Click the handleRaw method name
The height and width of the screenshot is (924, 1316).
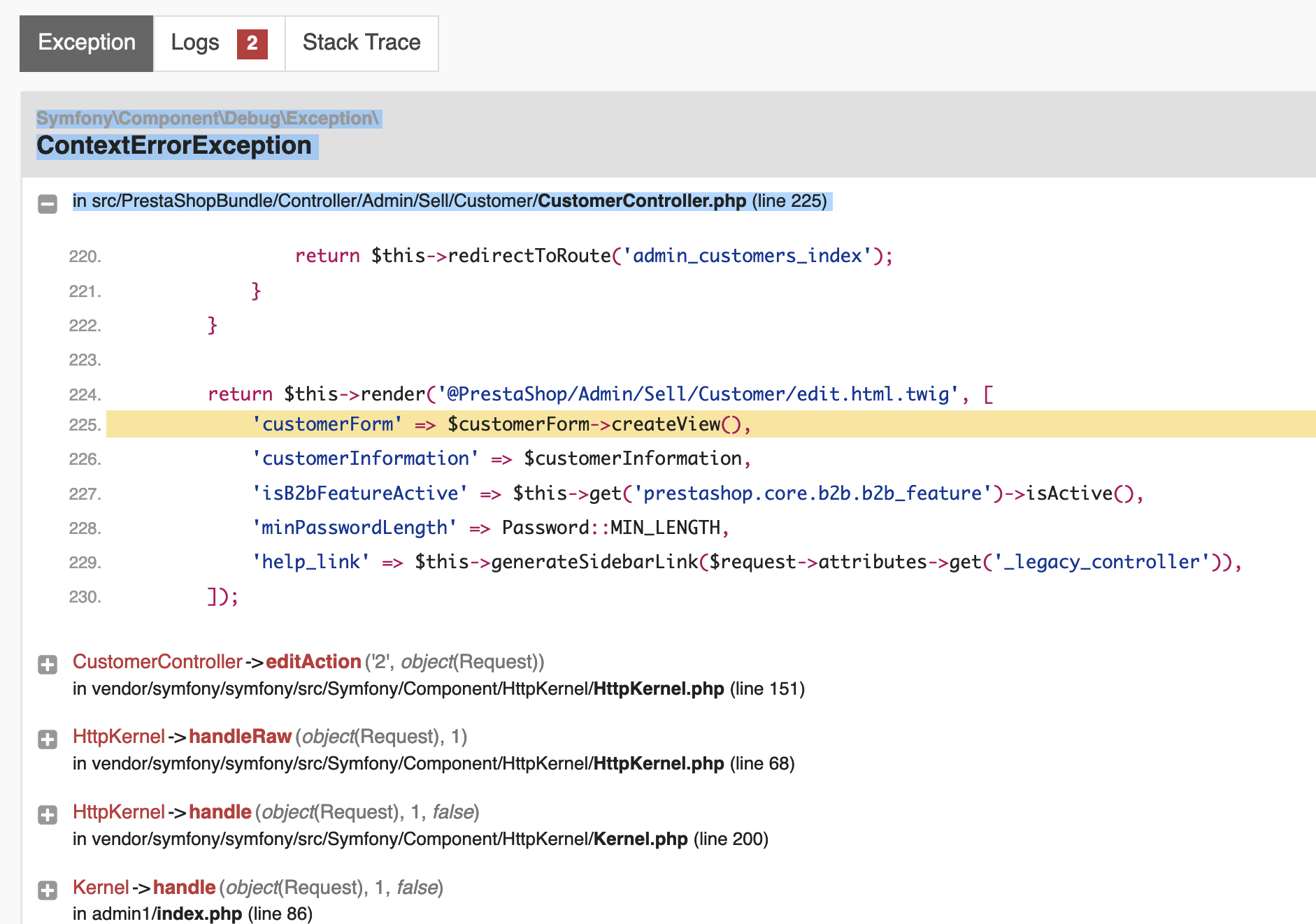click(x=240, y=737)
